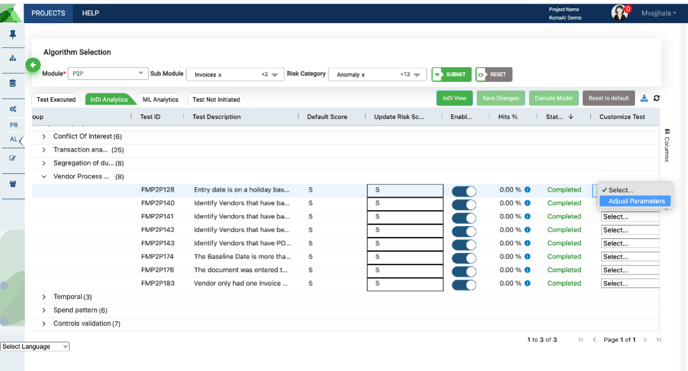This screenshot has height=371, width=688.
Task: Expand the Spend pattern group
Action: coord(44,310)
